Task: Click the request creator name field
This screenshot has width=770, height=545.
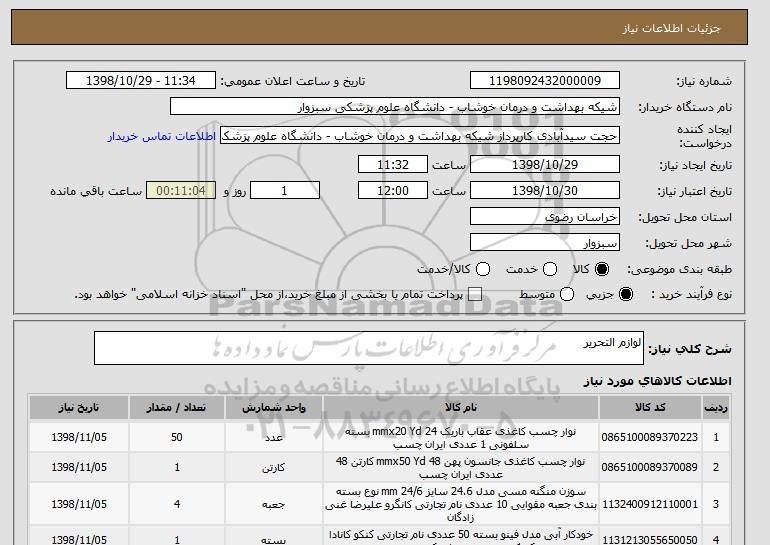Action: point(420,136)
